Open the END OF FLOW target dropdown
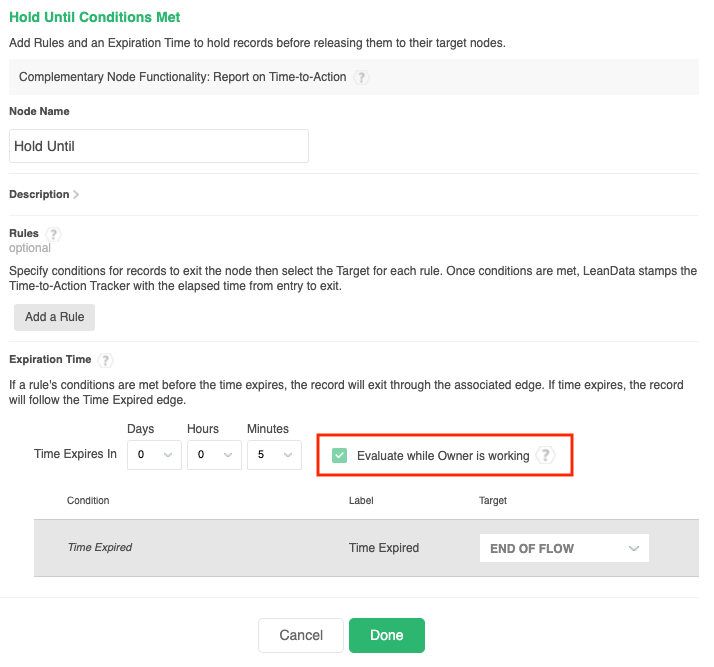The width and height of the screenshot is (714, 667). (x=564, y=548)
